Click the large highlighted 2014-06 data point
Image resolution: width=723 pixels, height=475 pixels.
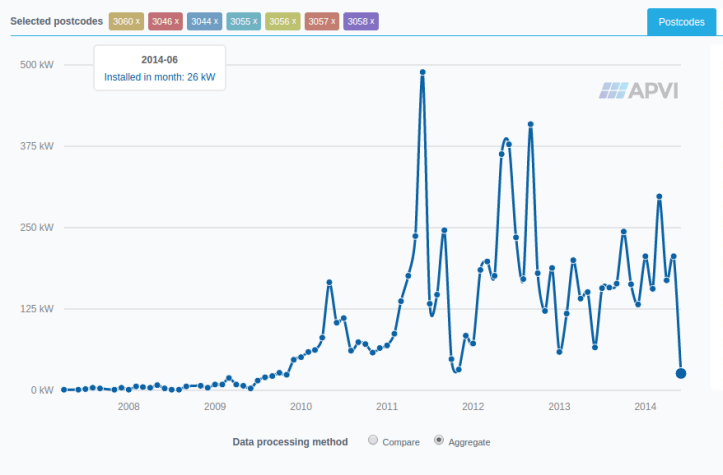(681, 373)
